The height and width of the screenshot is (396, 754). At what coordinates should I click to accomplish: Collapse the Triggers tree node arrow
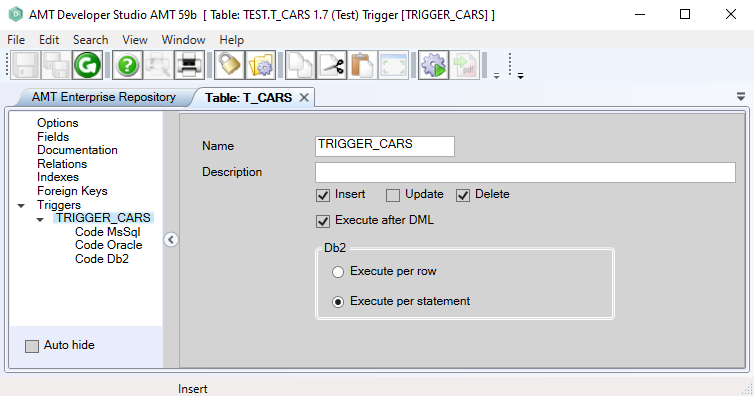point(21,206)
